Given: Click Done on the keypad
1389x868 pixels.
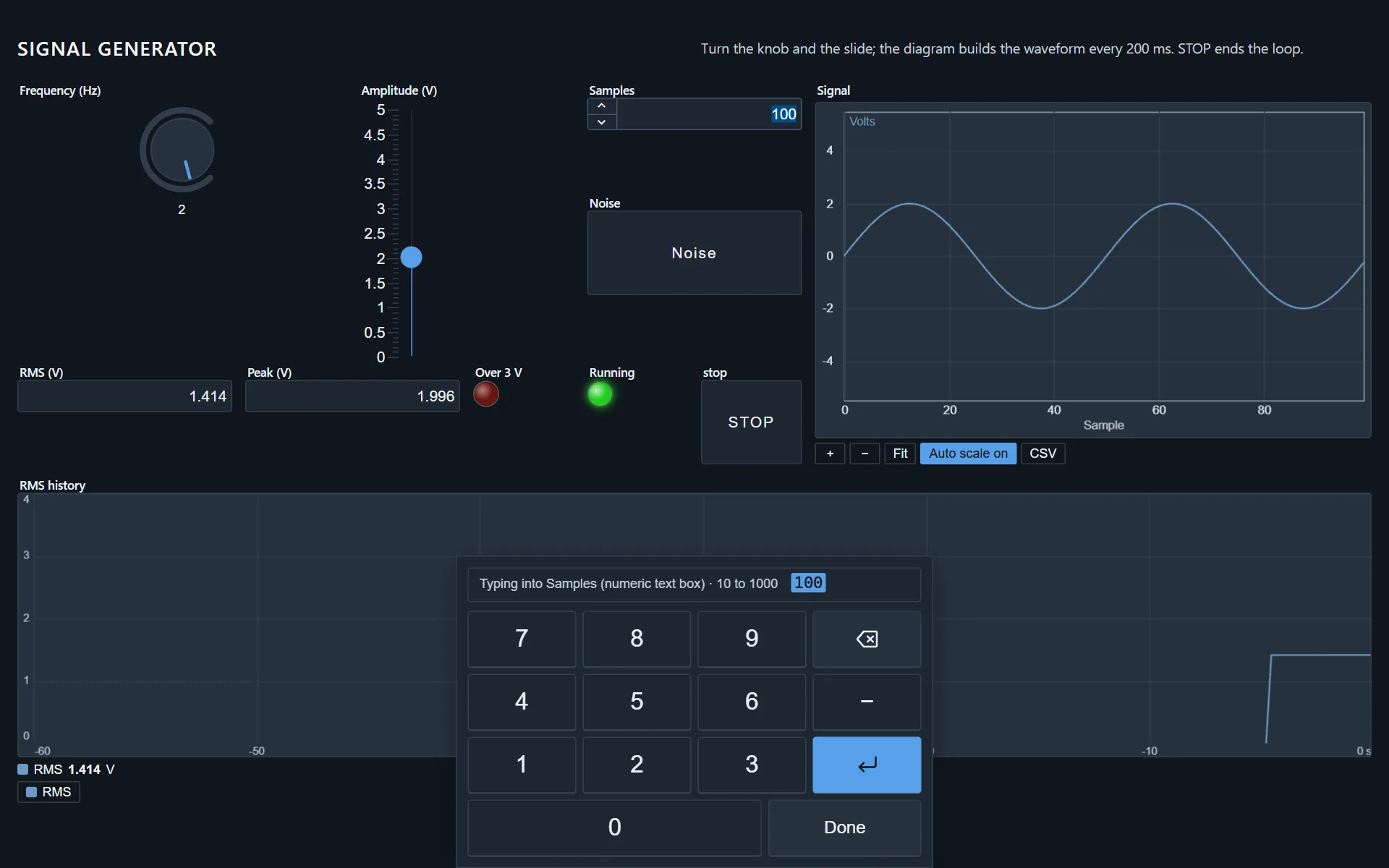Looking at the screenshot, I should coord(844,827).
